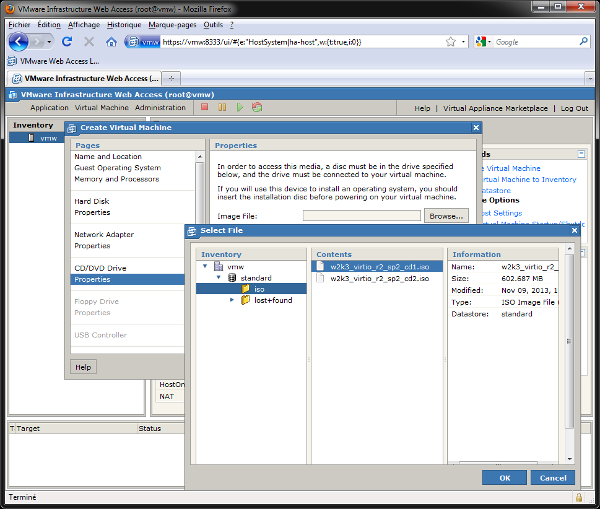Open the list all tabs dropdown arrow
Screen dimensions: 600x509
(590, 78)
